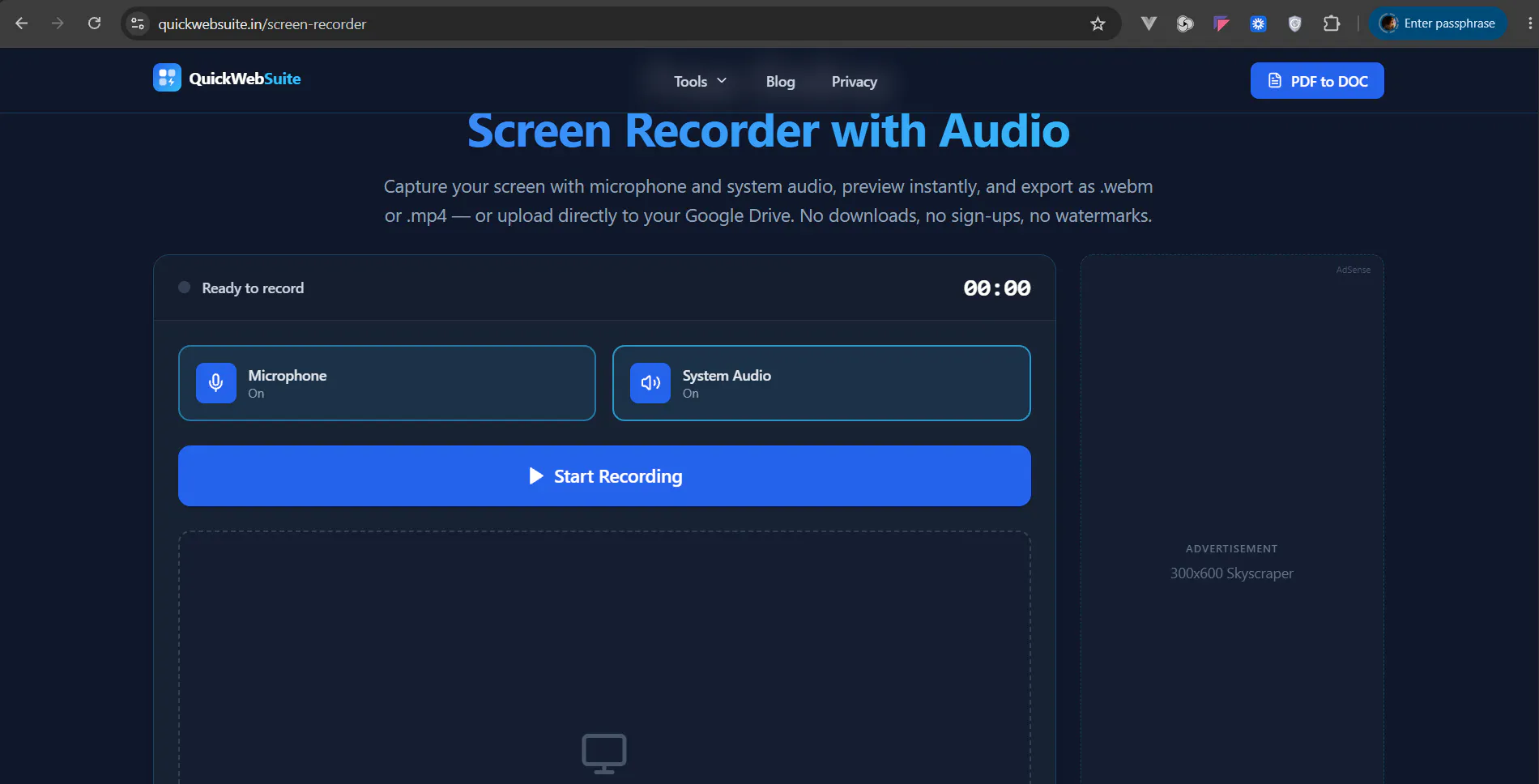Viewport: 1539px width, 784px height.
Task: Click the Ready to record status text
Action: [x=253, y=288]
